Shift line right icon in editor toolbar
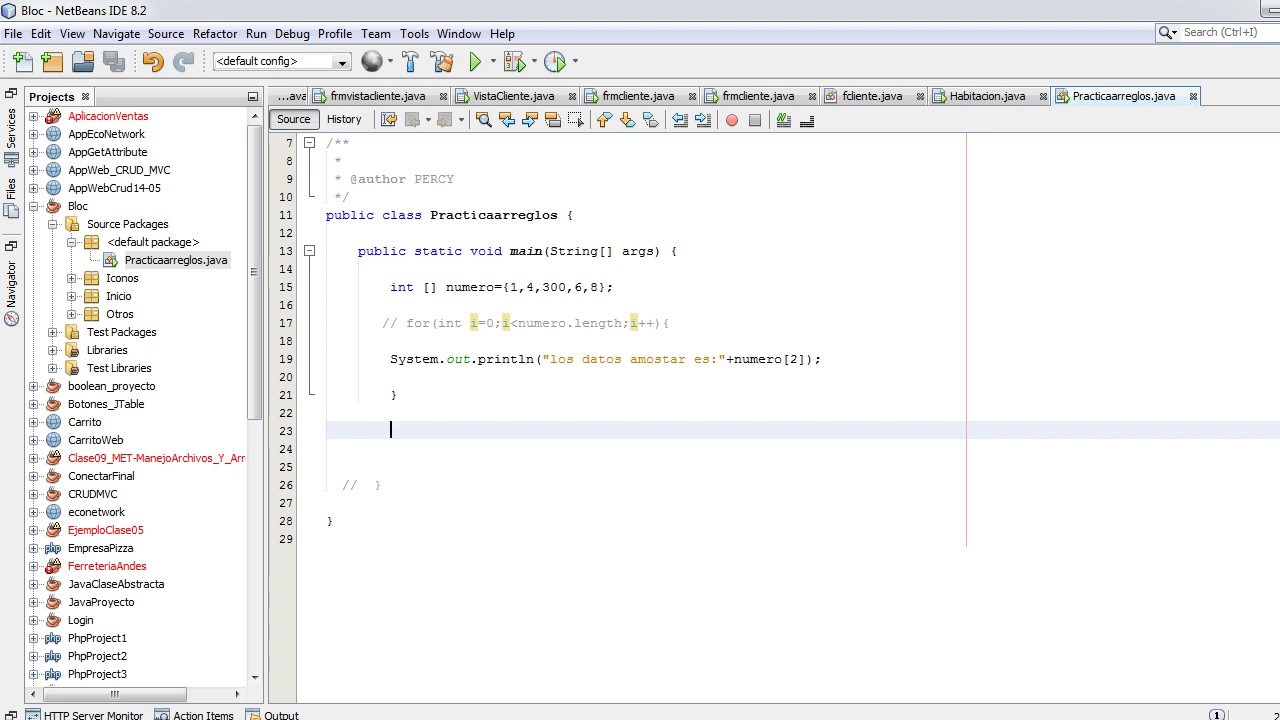The height and width of the screenshot is (720, 1280). (703, 120)
